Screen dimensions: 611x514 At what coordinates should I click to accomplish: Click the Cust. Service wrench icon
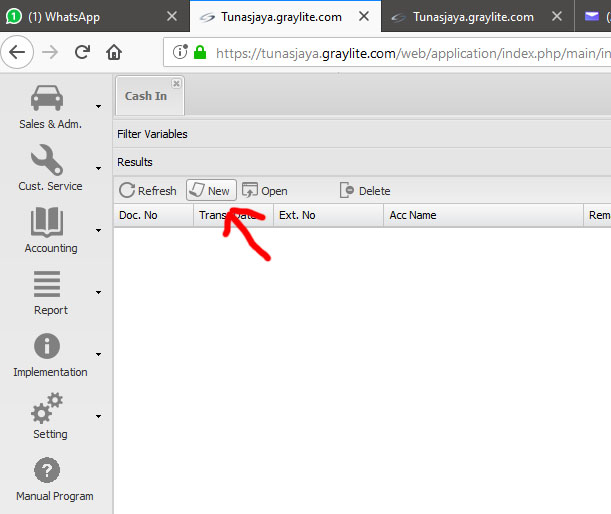point(49,161)
